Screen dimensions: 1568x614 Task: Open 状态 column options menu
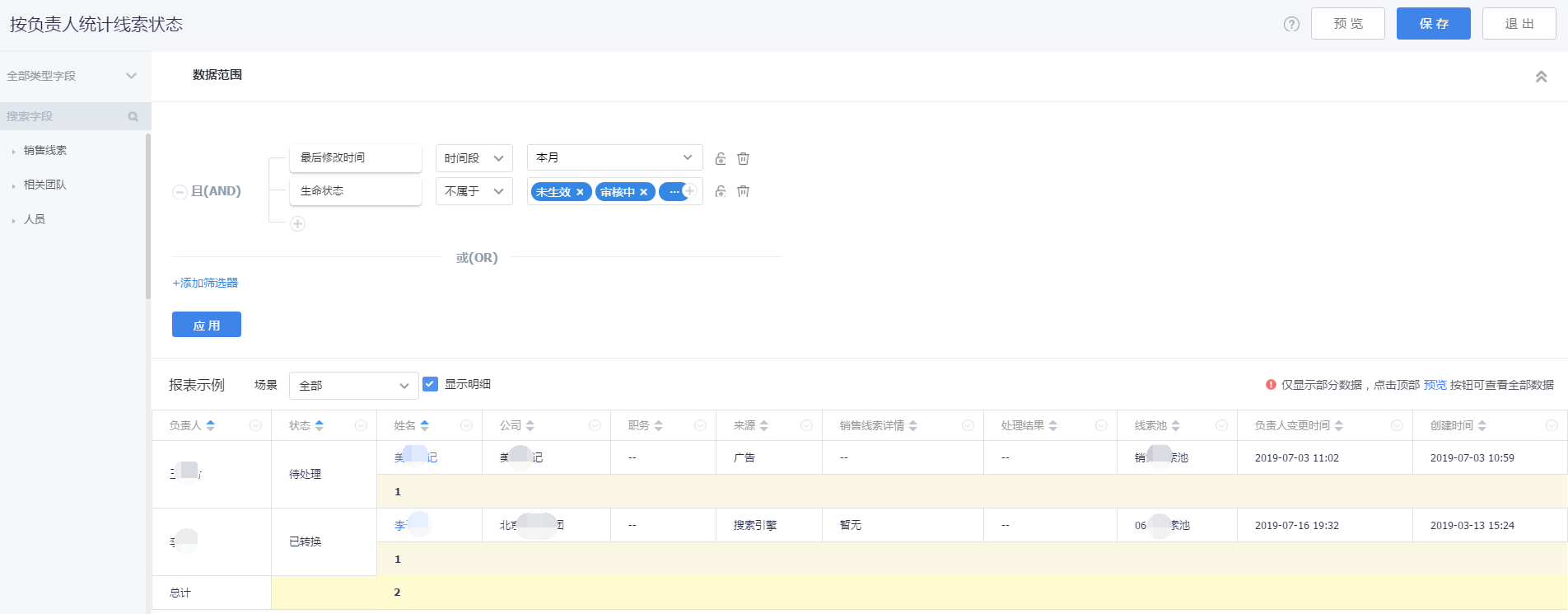pos(361,425)
